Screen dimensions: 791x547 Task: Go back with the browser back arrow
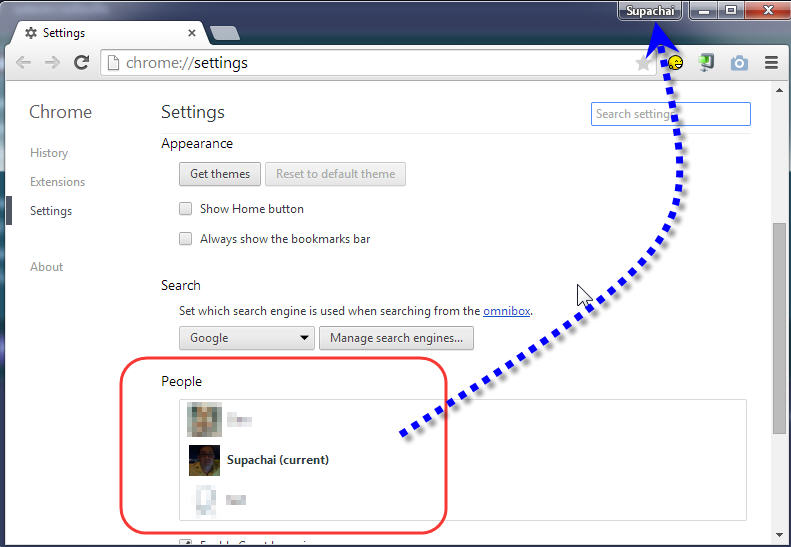coord(23,63)
